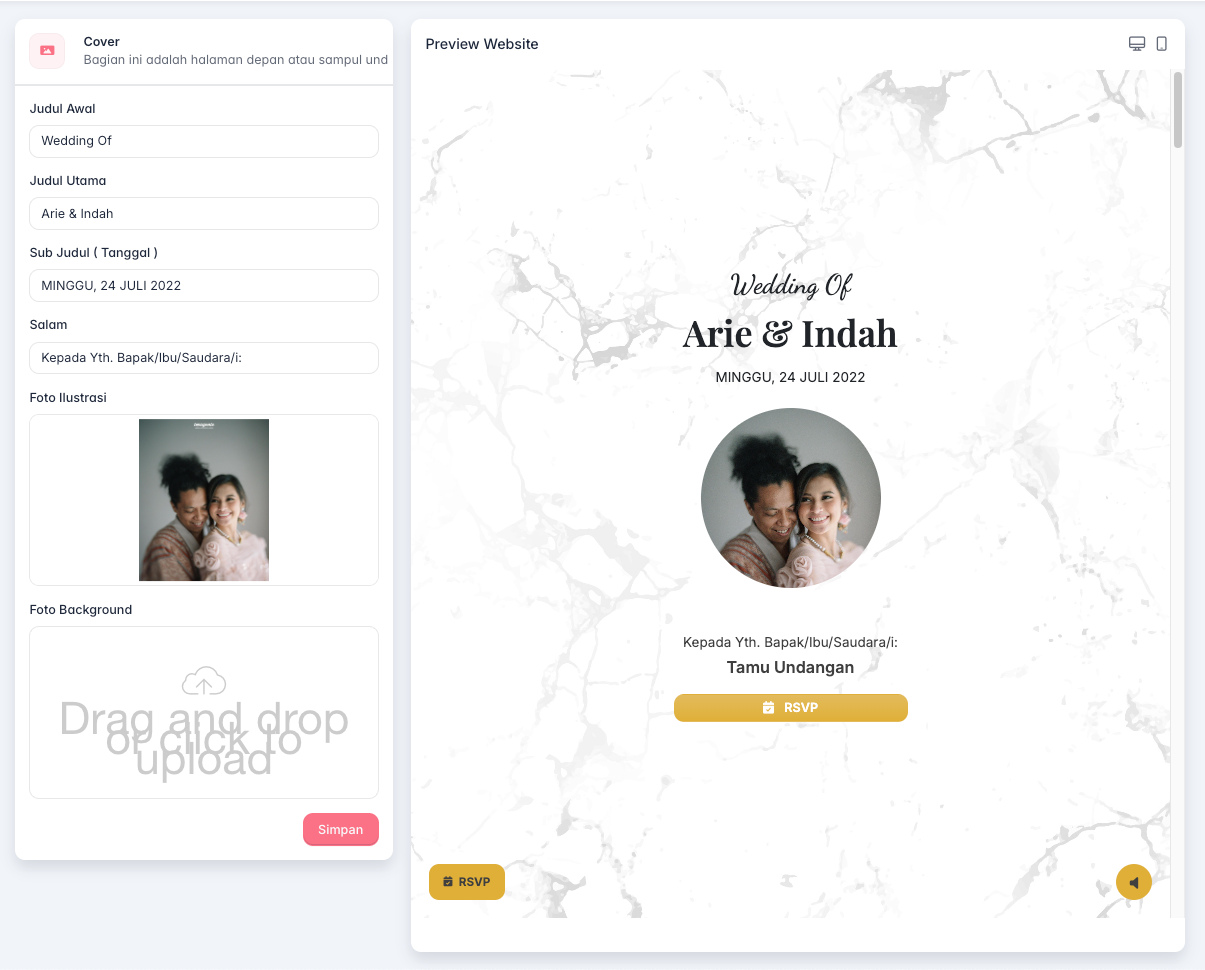Click the Cover section header title
Screen dimensions: 1205x970
102,42
